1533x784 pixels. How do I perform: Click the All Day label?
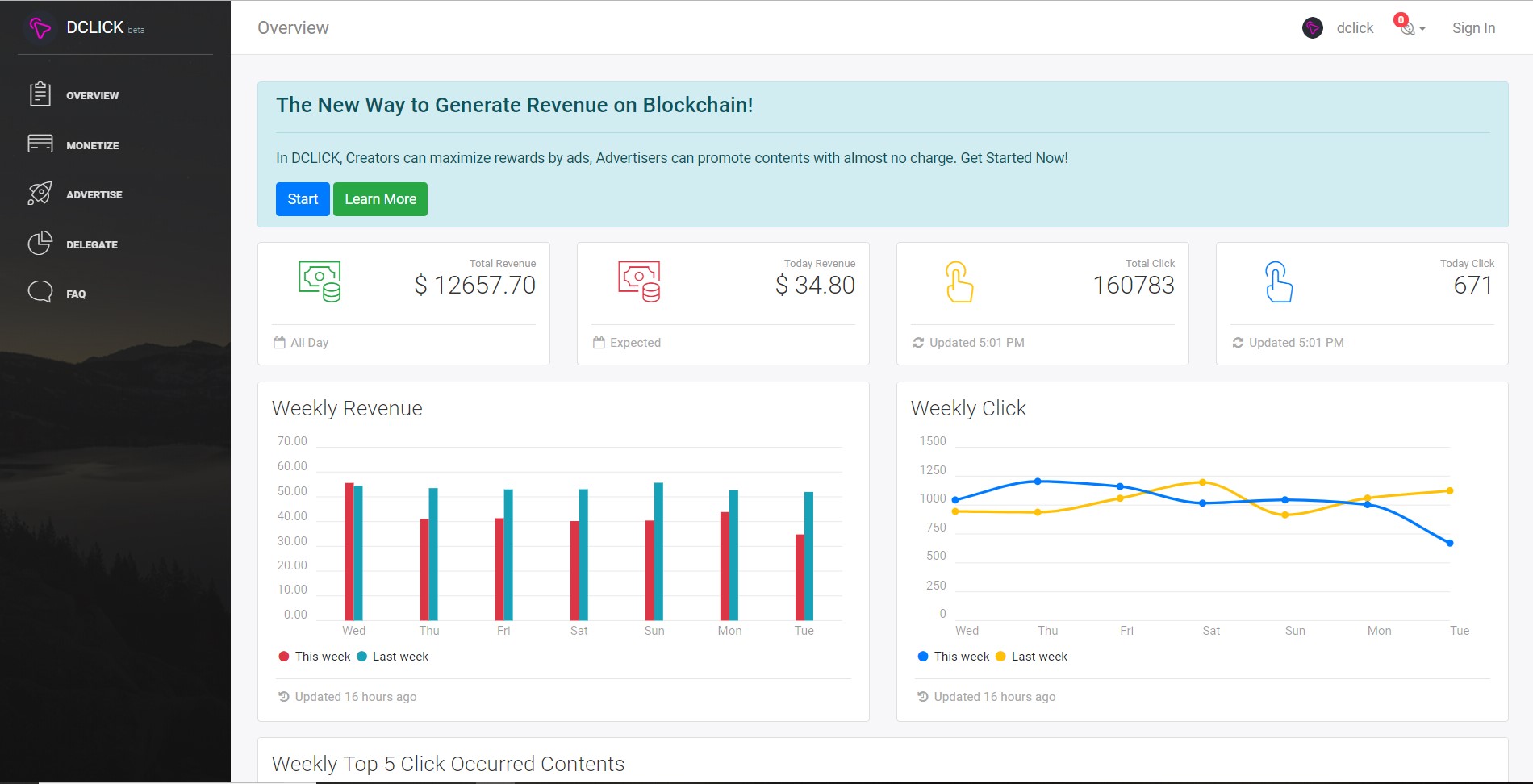(310, 343)
